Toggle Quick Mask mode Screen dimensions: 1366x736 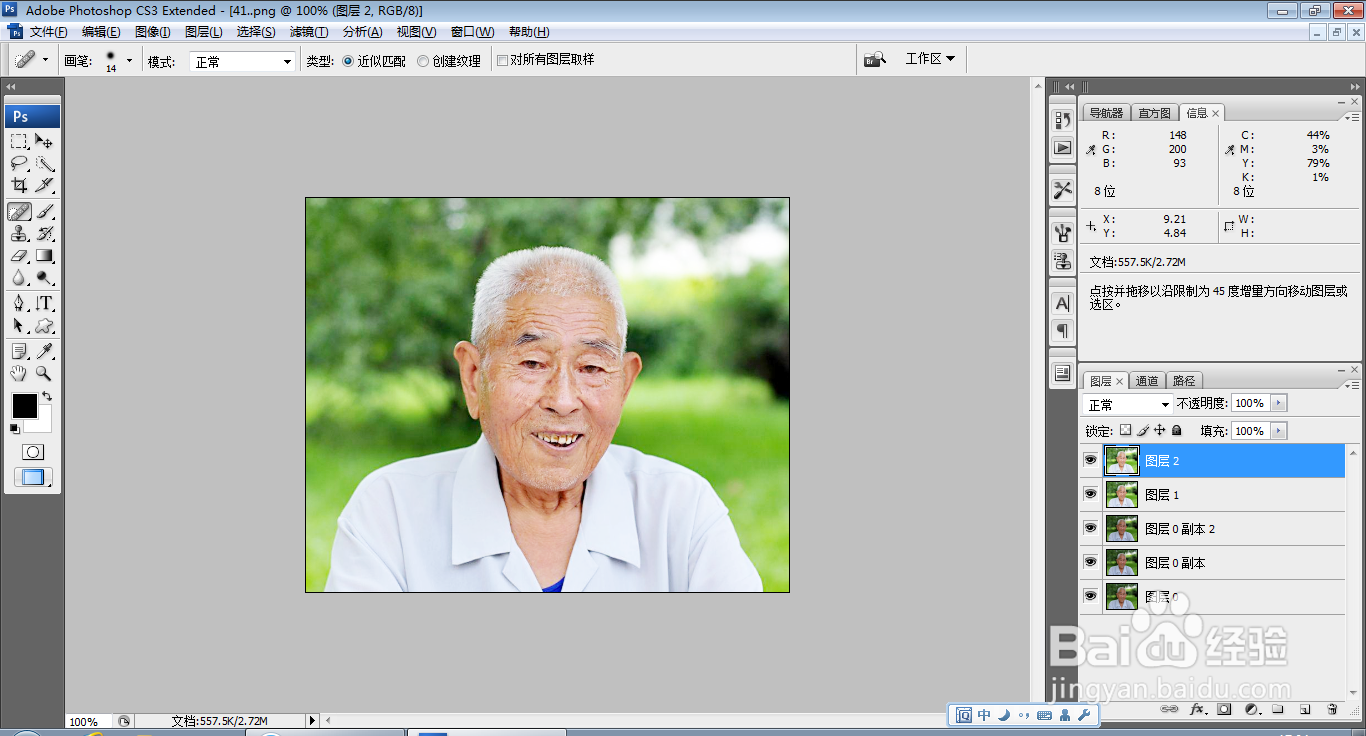coord(33,452)
